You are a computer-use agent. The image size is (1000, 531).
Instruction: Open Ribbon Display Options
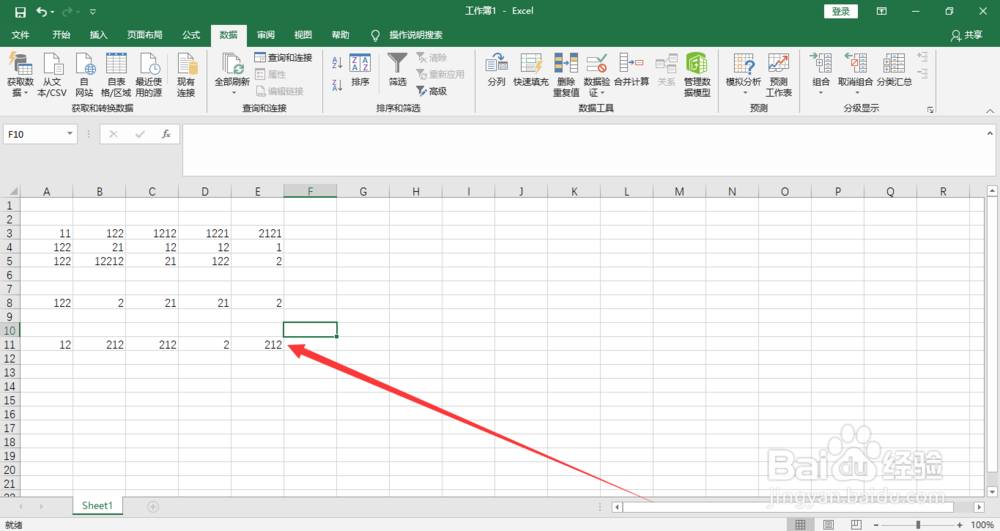pyautogui.click(x=881, y=11)
